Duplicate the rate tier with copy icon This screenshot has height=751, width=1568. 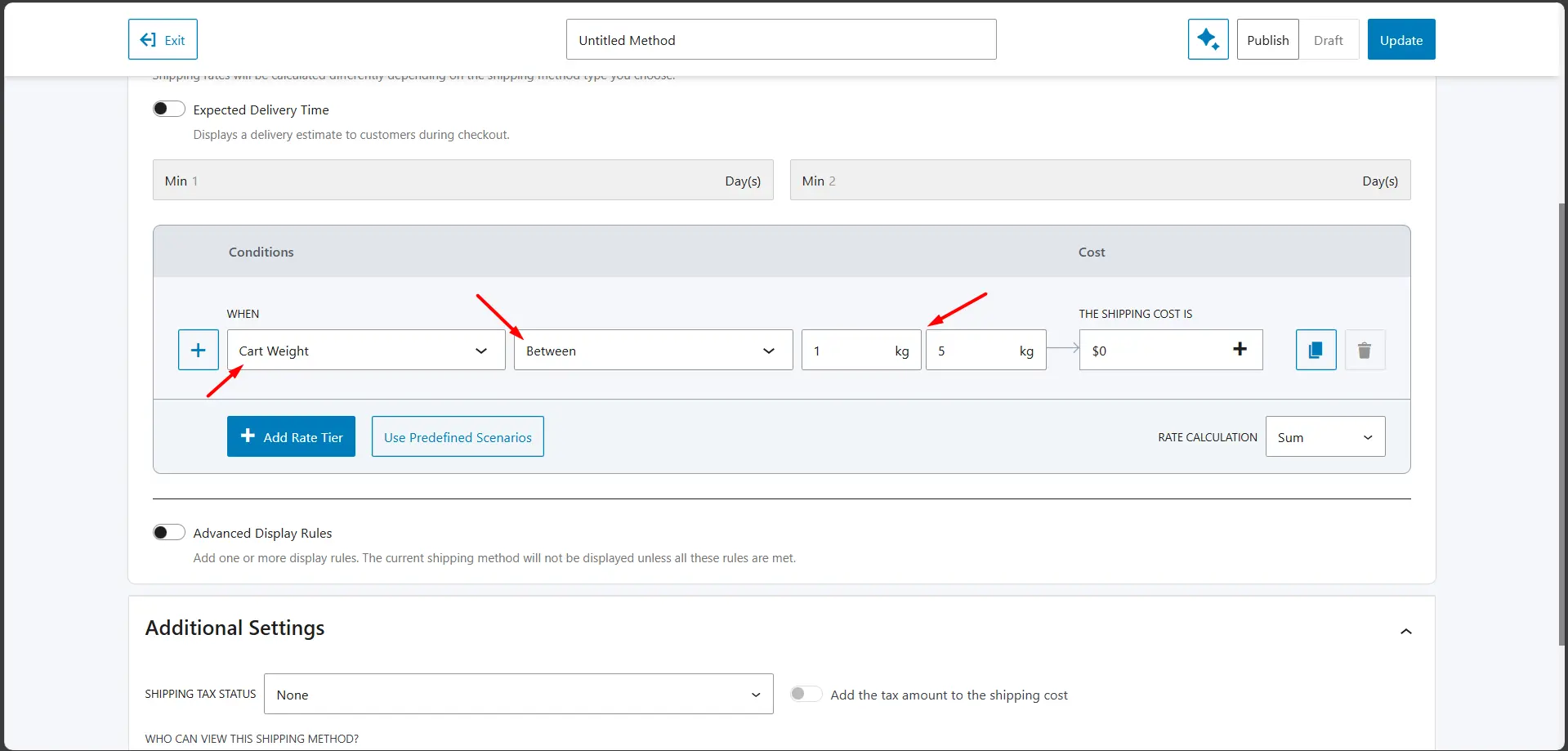pyautogui.click(x=1316, y=350)
